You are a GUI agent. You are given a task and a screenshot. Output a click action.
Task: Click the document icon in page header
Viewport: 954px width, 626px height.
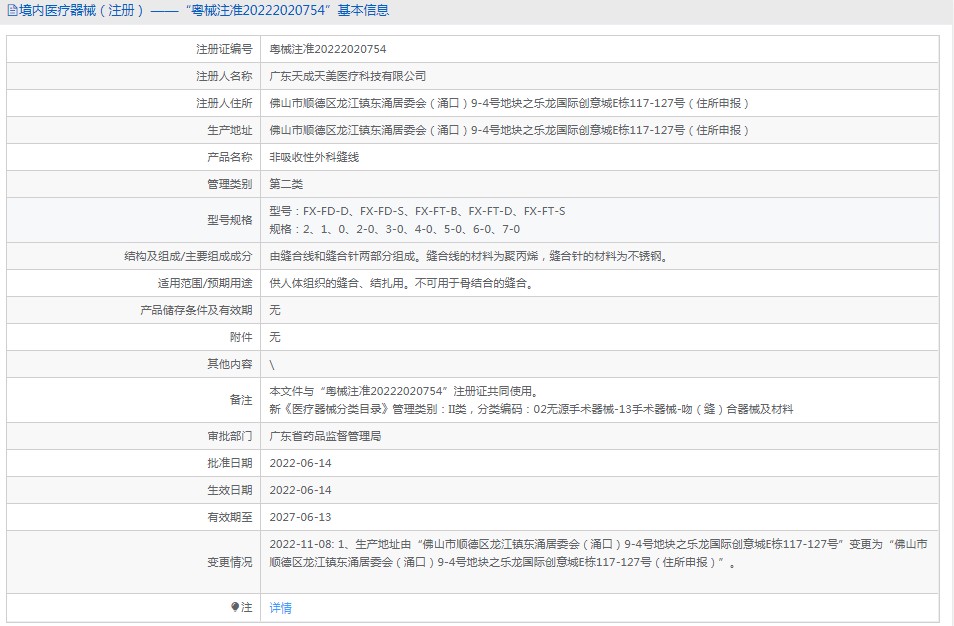click(x=12, y=10)
